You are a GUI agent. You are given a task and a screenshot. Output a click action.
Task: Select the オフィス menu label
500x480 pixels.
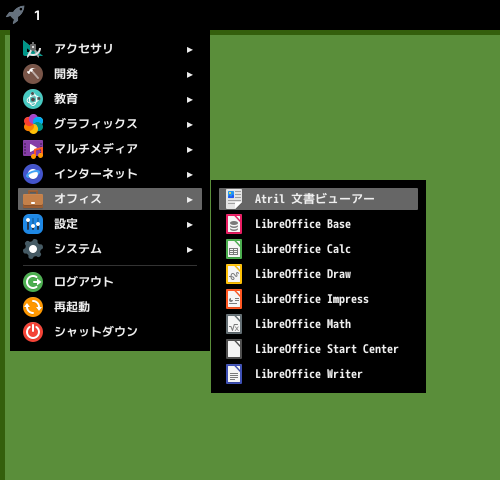click(x=78, y=199)
